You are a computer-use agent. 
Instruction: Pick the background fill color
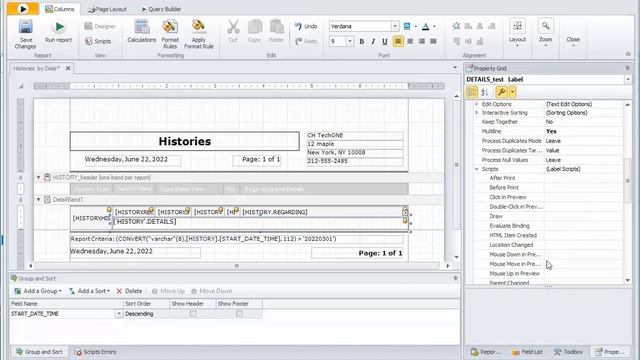coord(407,27)
